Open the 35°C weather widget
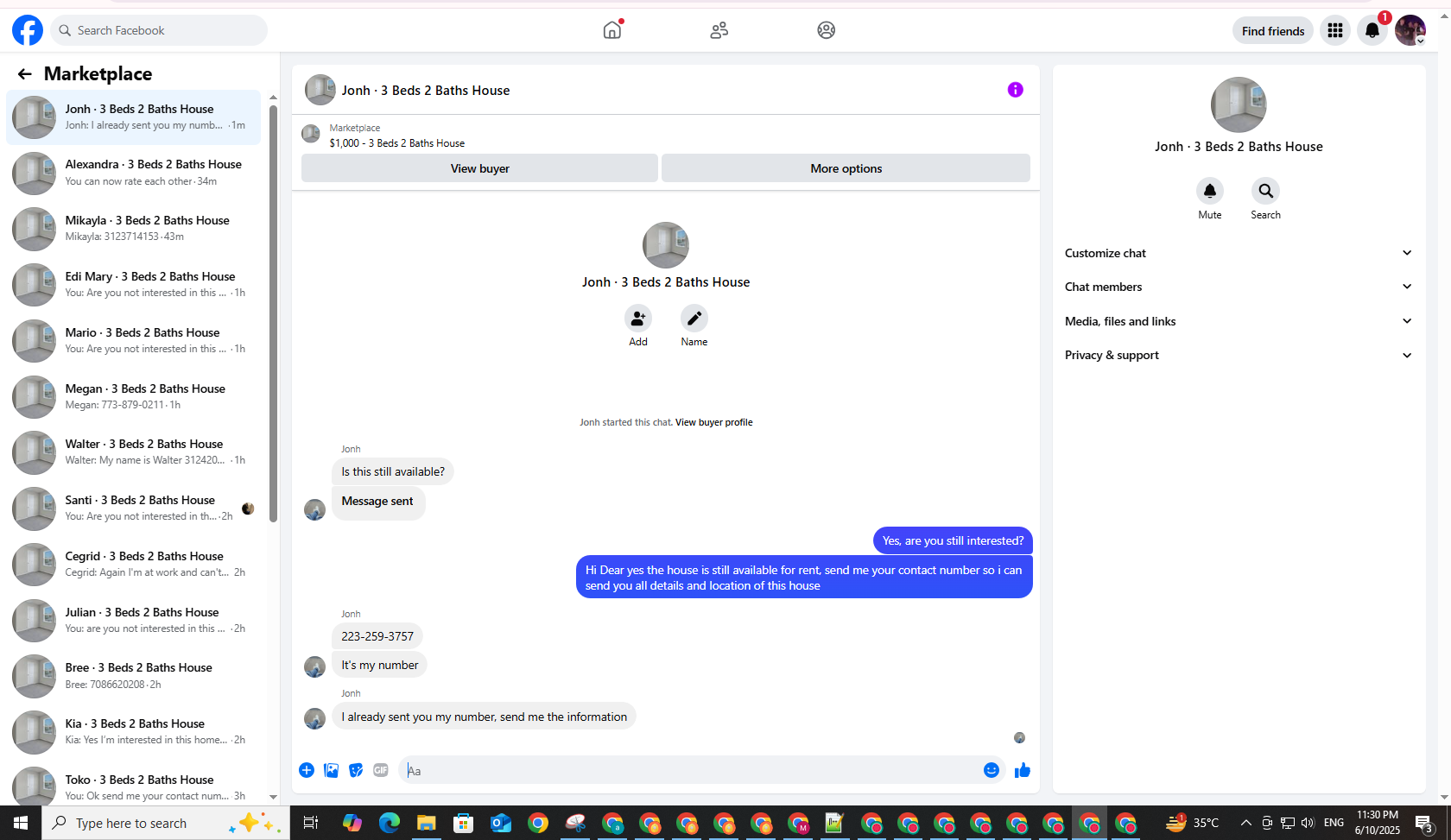1451x840 pixels. [1193, 823]
